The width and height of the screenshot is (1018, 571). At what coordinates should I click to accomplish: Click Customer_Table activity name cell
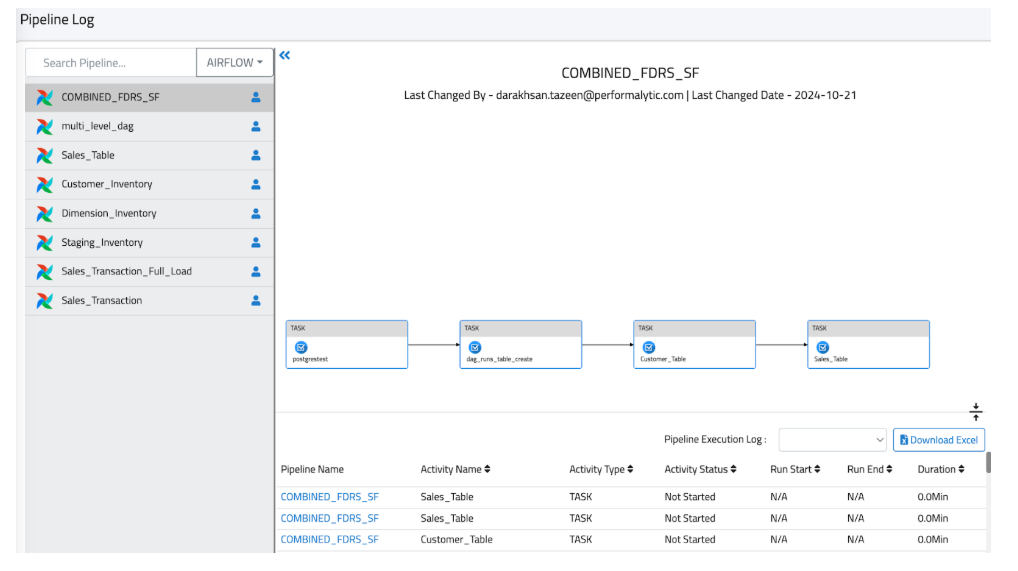456,540
